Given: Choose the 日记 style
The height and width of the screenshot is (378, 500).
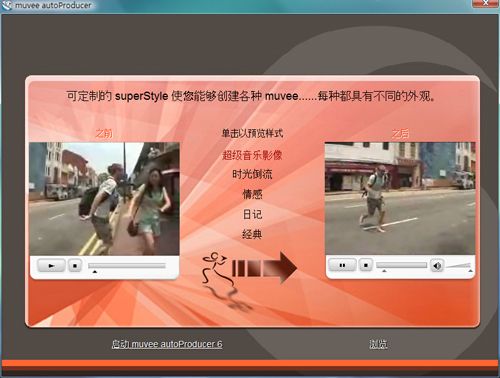Looking at the screenshot, I should 252,214.
